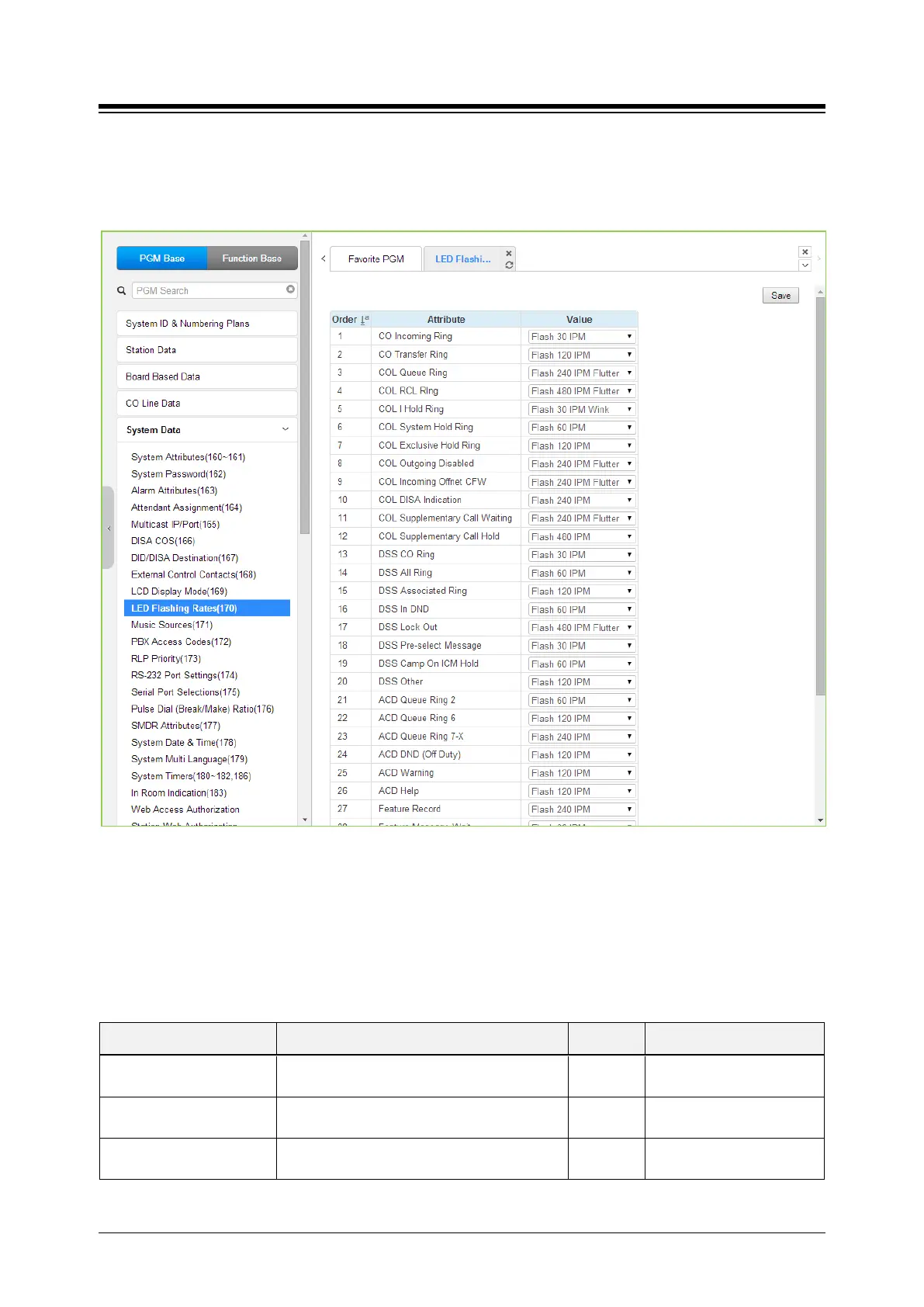Expand System ID & Numbering Plans
The width and height of the screenshot is (924, 1307).
207,324
